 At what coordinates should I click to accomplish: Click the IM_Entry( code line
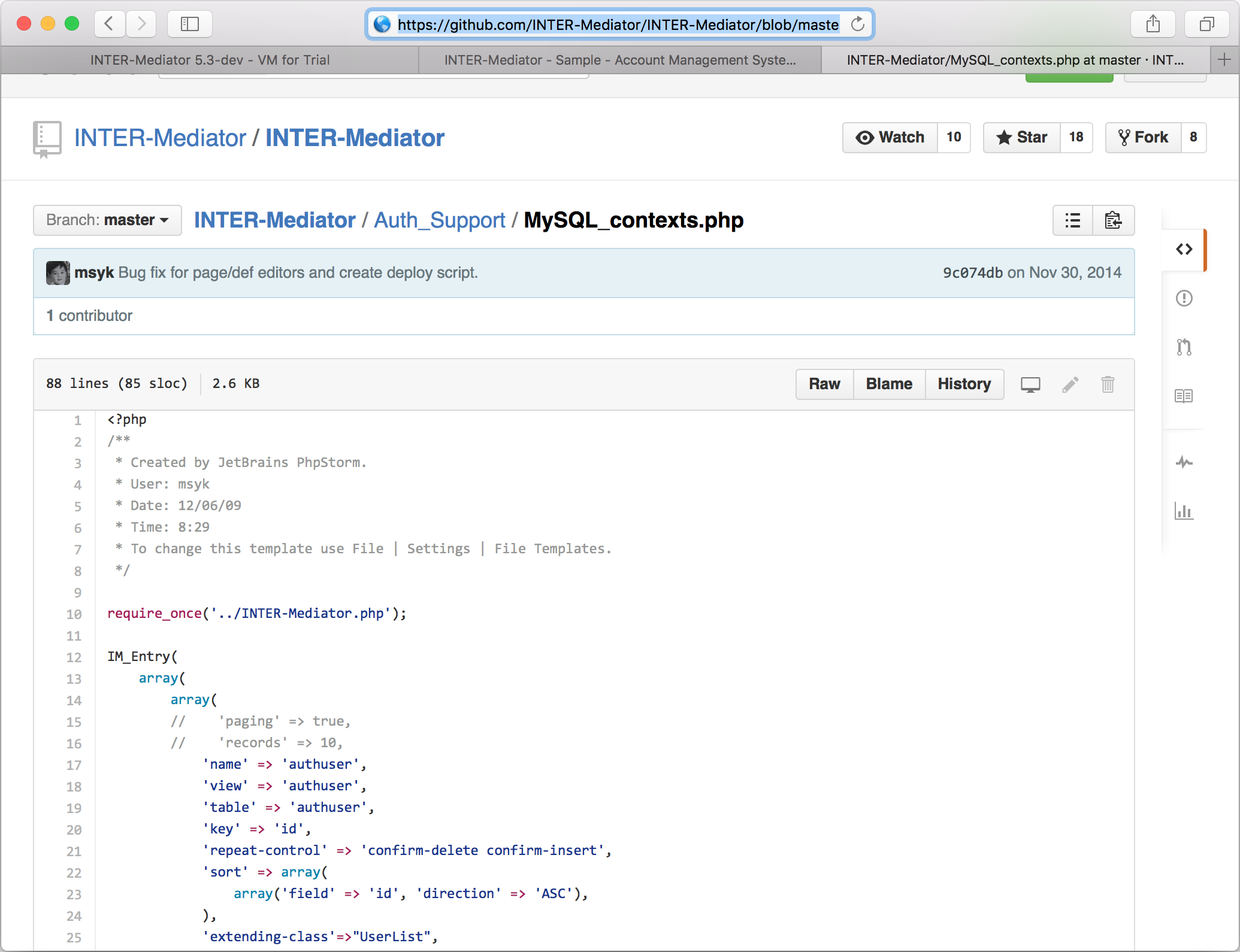[x=143, y=657]
